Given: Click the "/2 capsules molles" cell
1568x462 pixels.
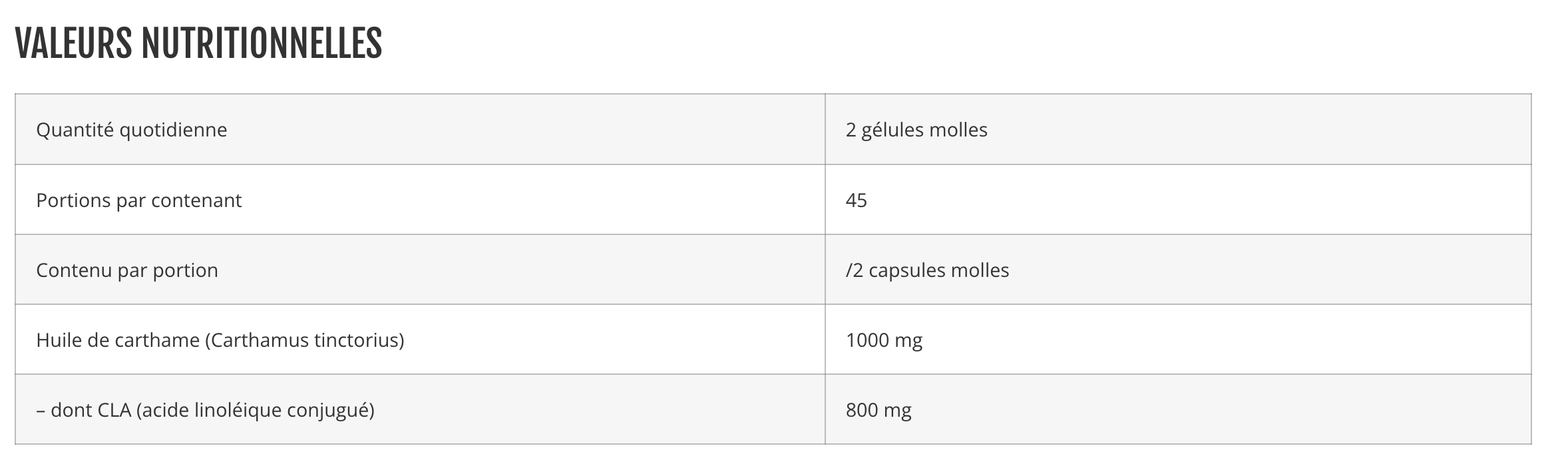Looking at the screenshot, I should point(927,270).
